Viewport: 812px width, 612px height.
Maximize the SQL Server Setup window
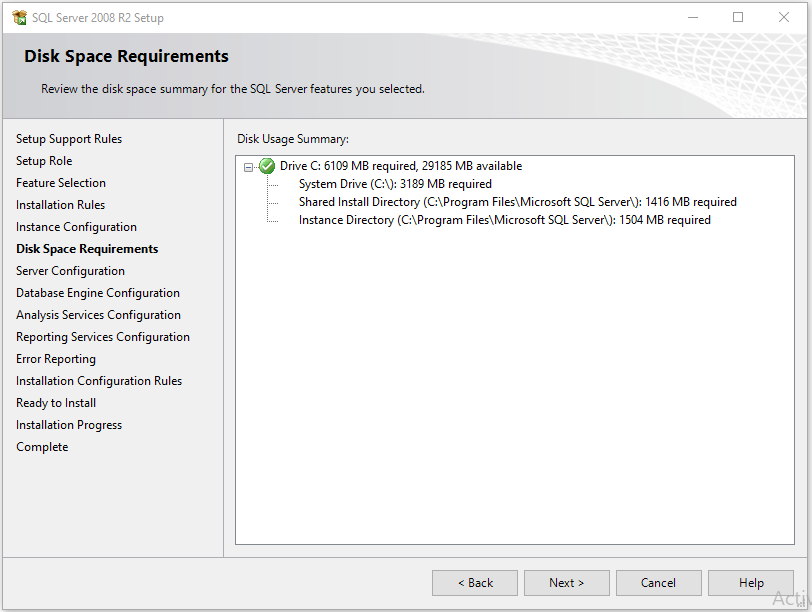coord(738,18)
